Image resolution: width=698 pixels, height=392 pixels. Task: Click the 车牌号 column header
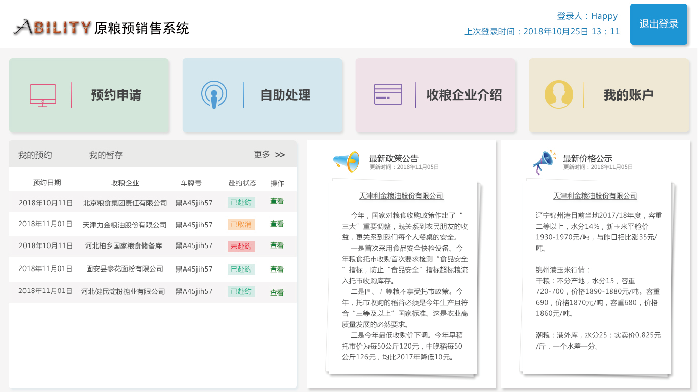[x=191, y=183]
